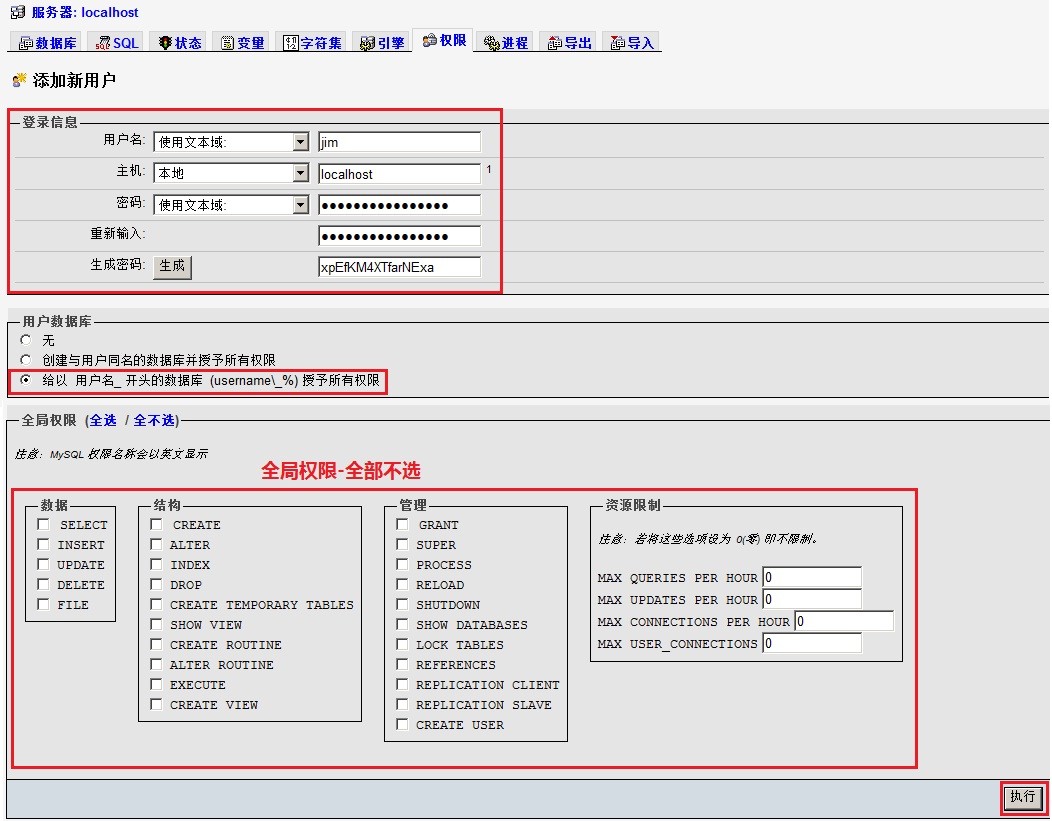Click the processes icon on 进程 tab

click(x=491, y=43)
